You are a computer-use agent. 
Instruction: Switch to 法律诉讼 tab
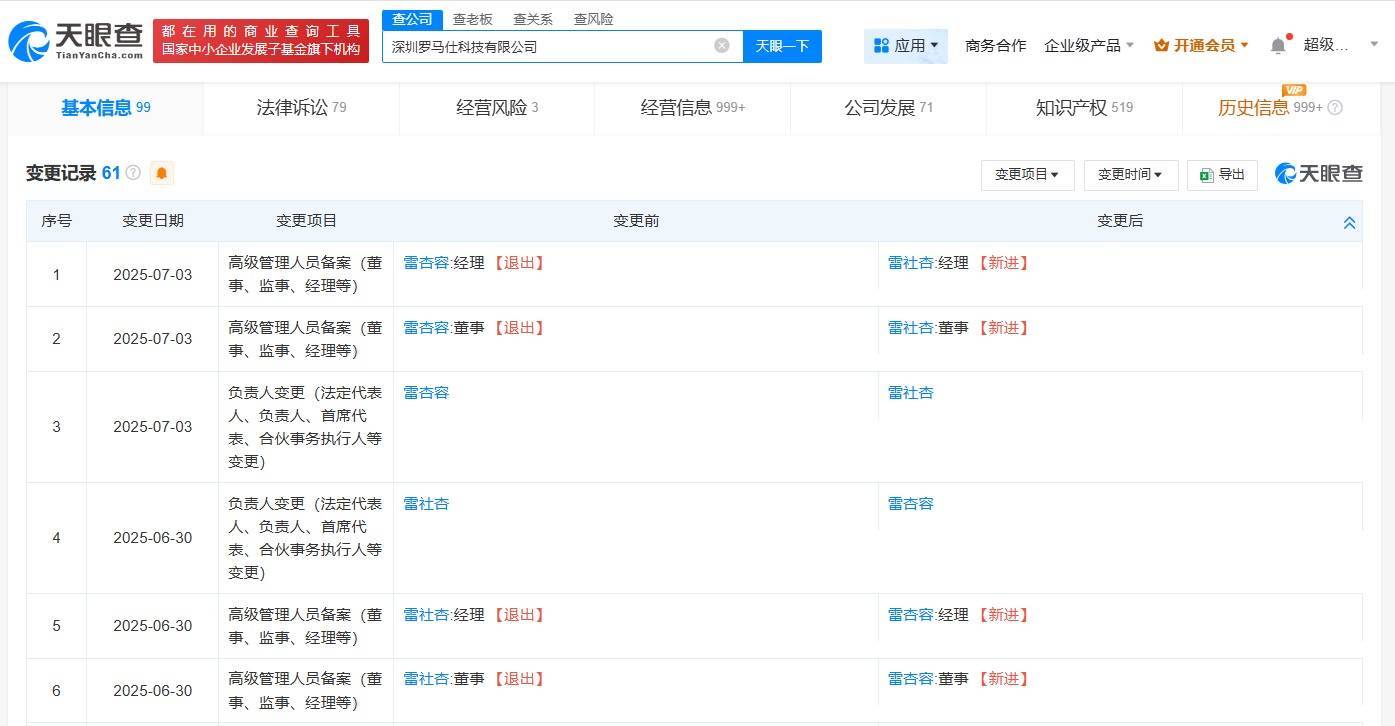301,108
